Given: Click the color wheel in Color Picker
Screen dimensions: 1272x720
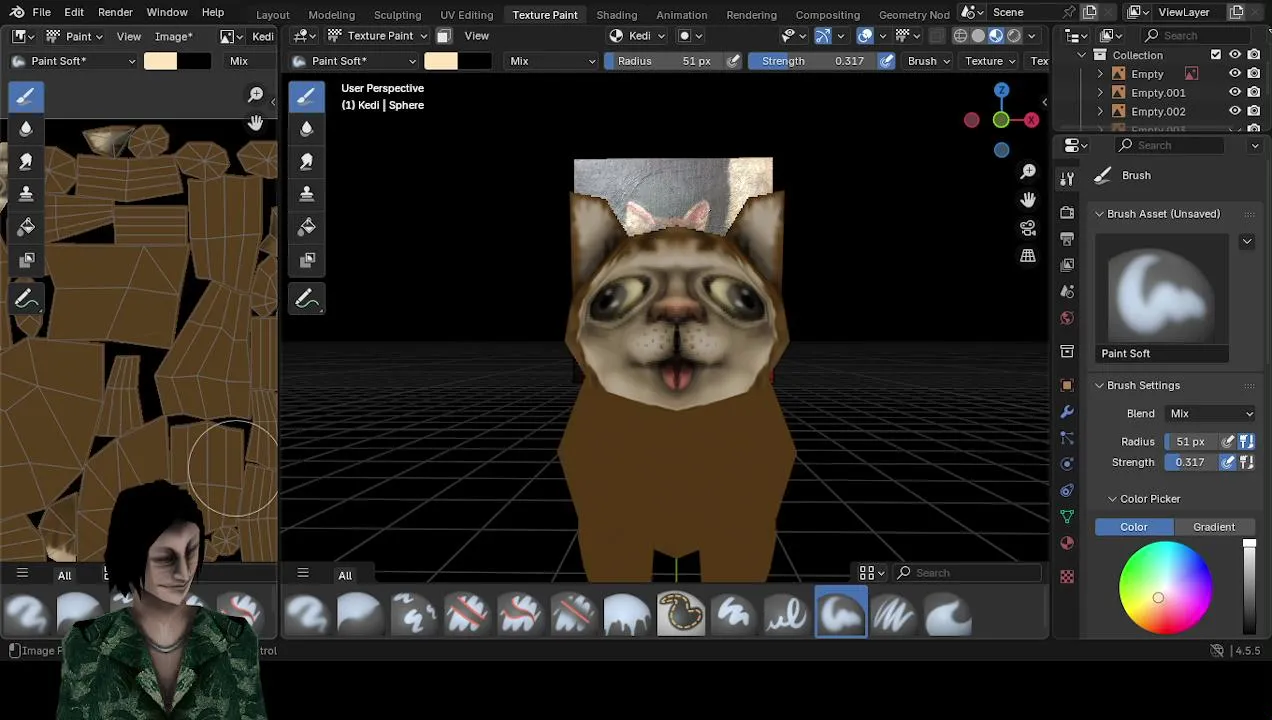Looking at the screenshot, I should click(1165, 588).
